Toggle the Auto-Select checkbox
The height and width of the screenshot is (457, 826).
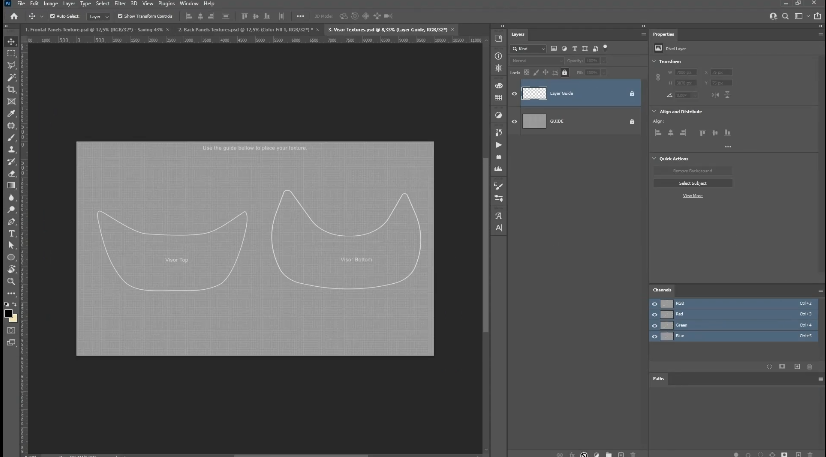coord(50,16)
